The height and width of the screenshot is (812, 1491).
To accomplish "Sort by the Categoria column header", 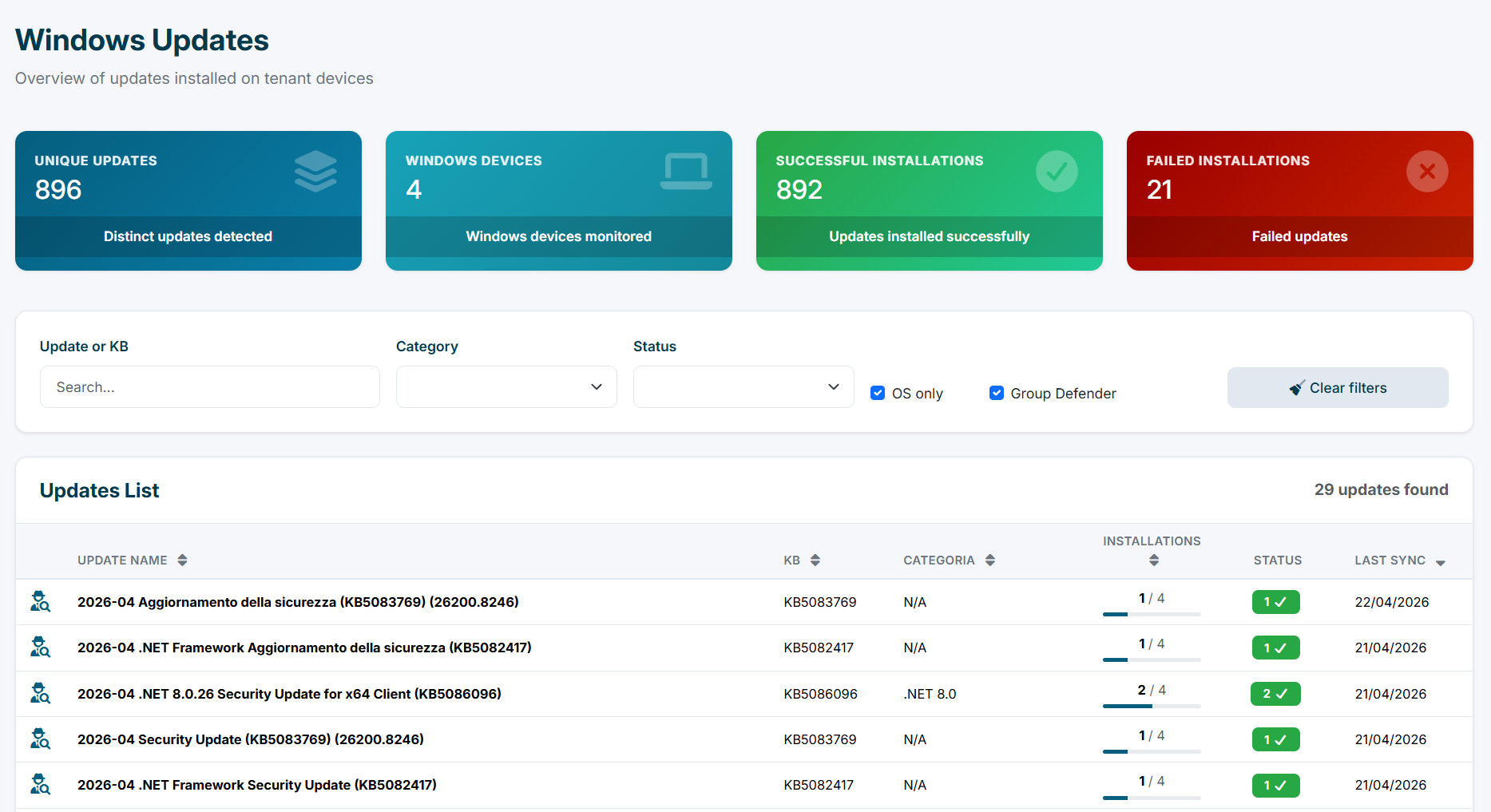I will click(938, 560).
